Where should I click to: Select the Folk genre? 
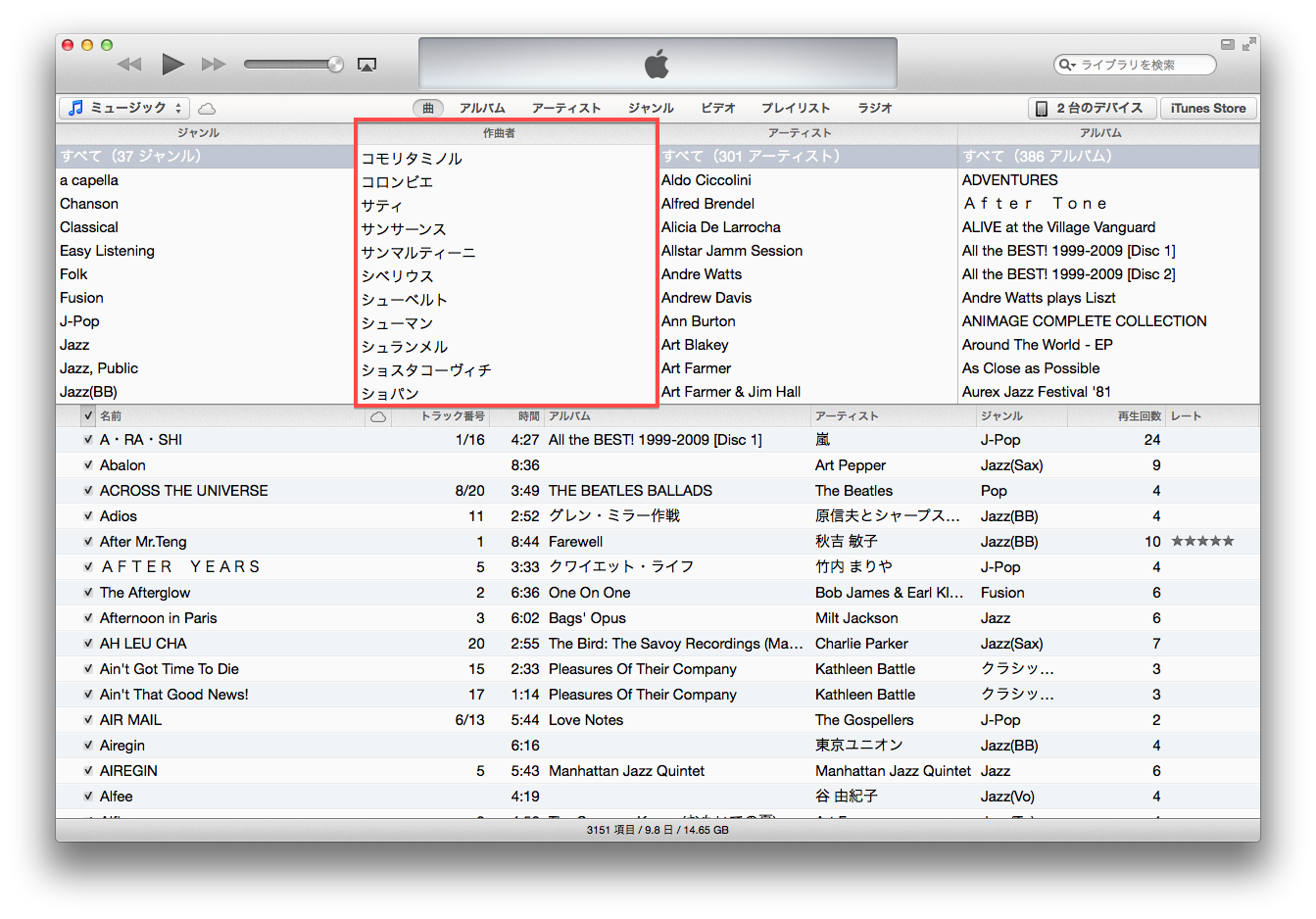pos(205,274)
